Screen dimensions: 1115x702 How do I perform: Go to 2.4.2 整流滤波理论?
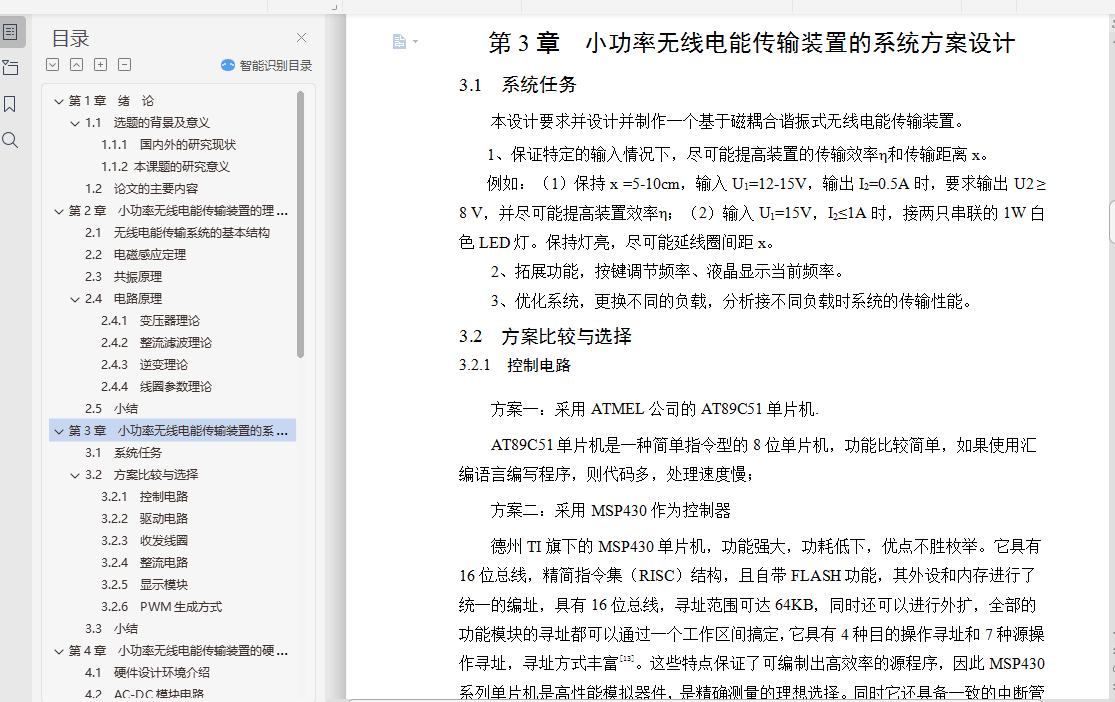tap(156, 344)
